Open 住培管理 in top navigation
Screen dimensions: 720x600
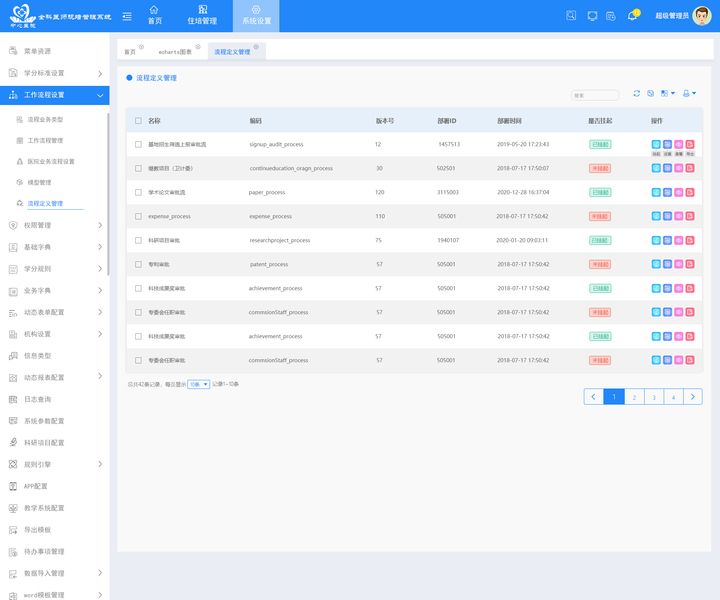click(202, 16)
